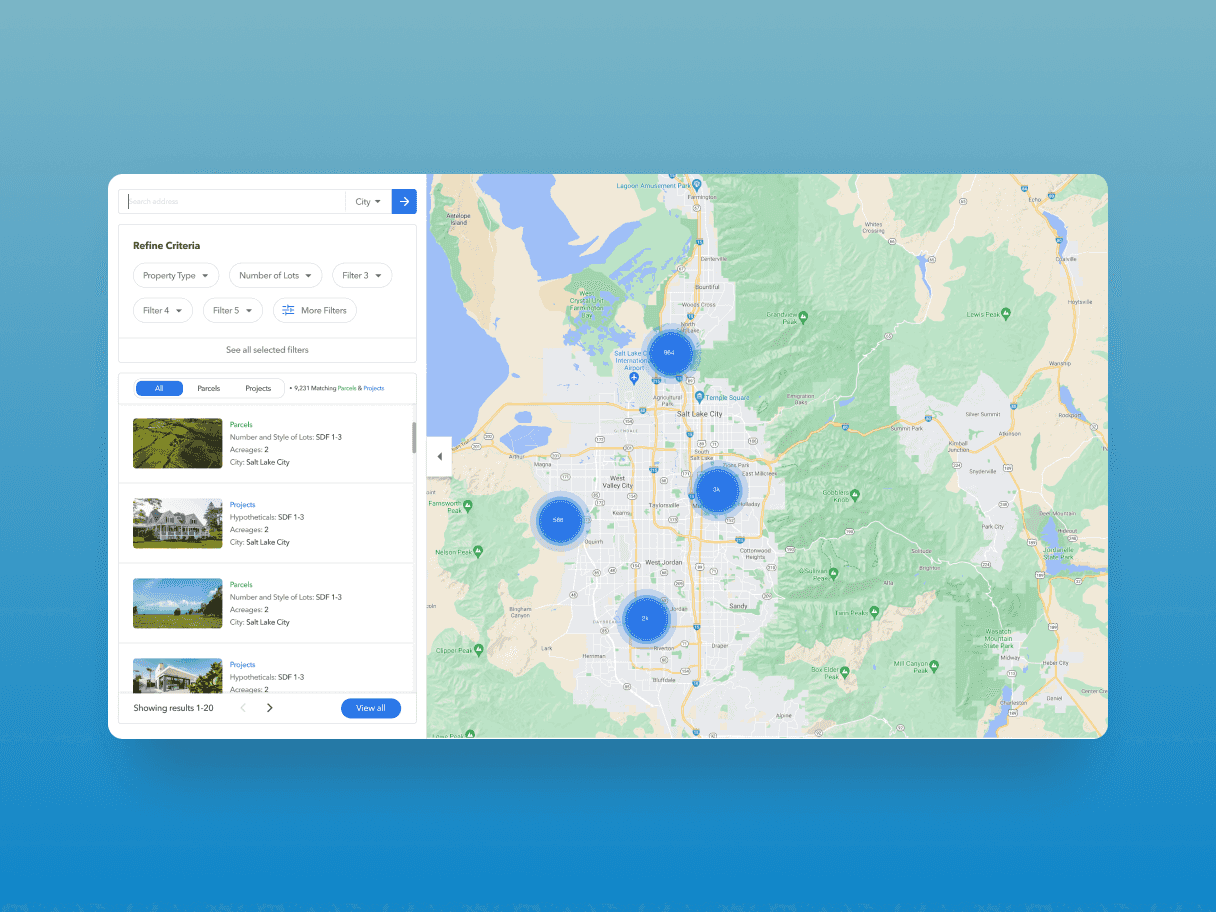Open the Filter 3 dropdown
Screen dimensions: 1216x912
pos(362,275)
